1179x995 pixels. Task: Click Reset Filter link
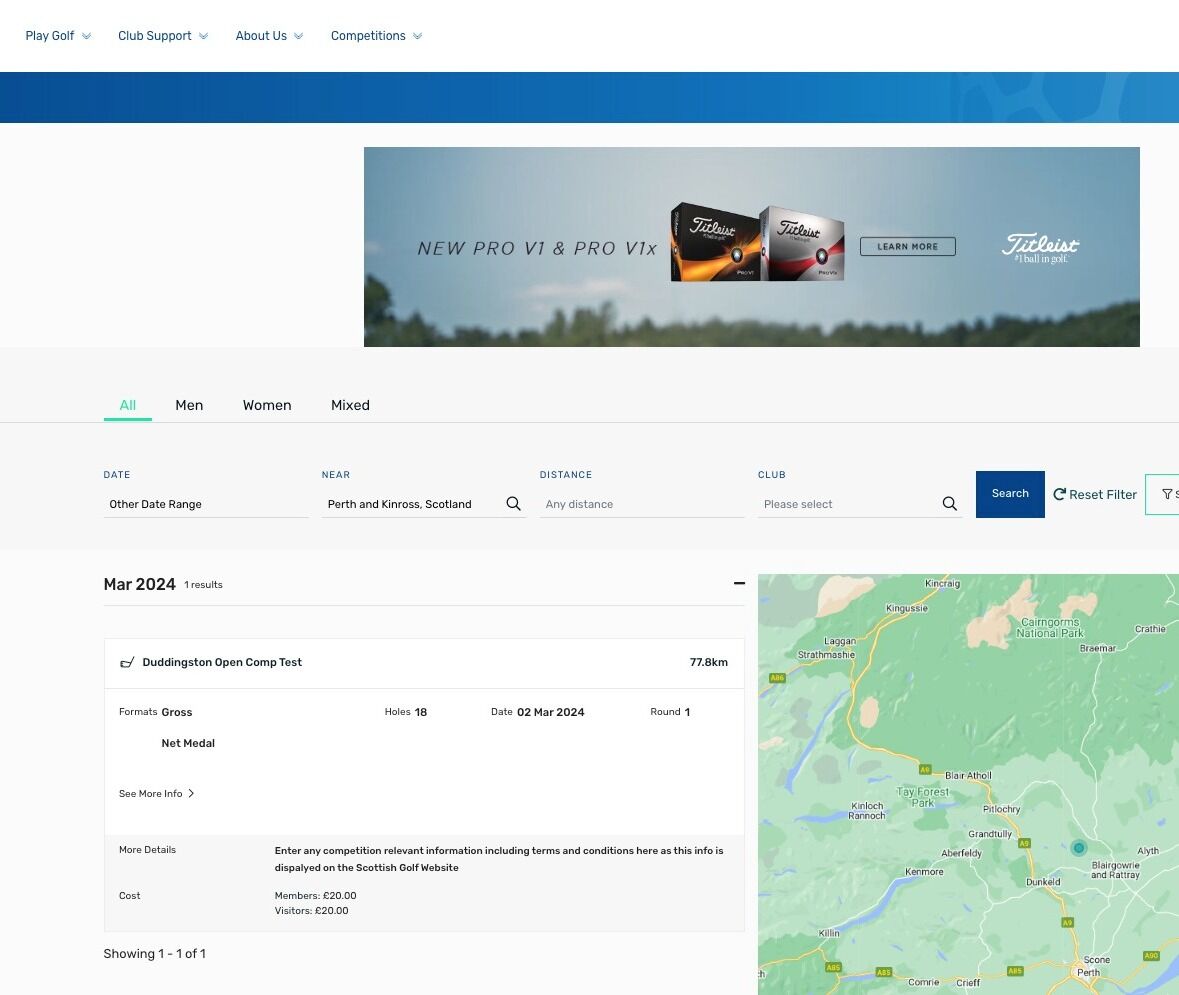pyautogui.click(x=1095, y=494)
